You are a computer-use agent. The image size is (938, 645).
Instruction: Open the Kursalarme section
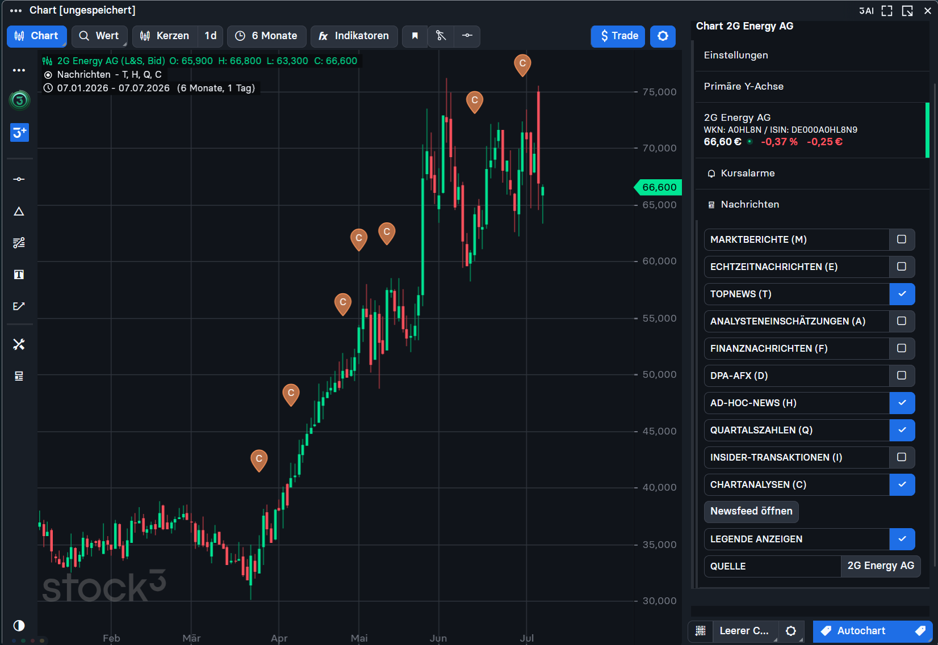coord(812,174)
